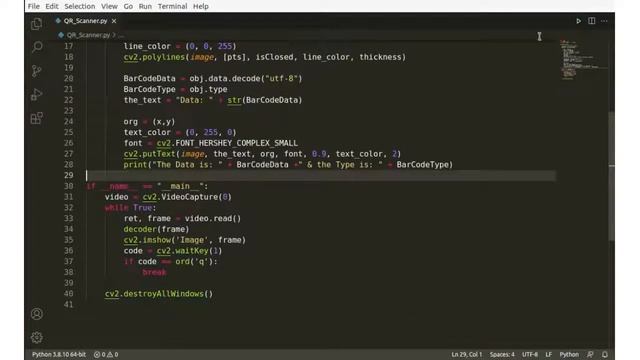Click video.read() on line 33

click(213, 218)
